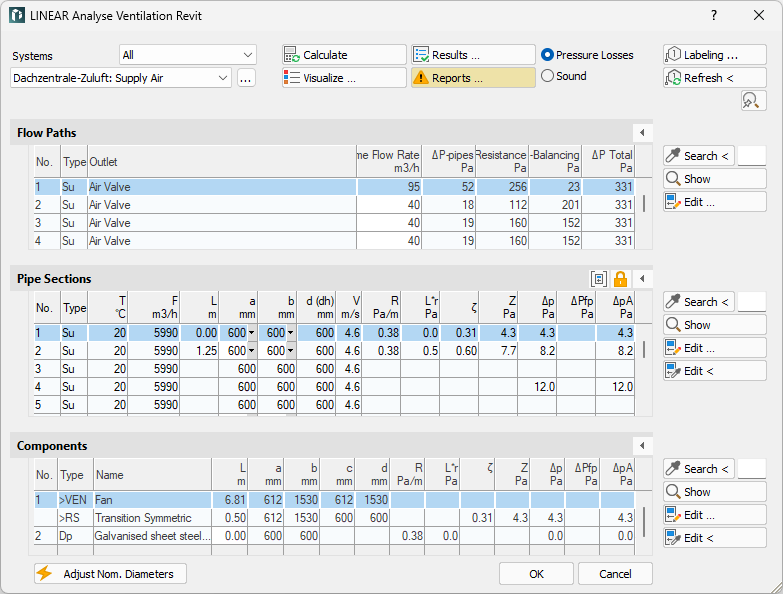Click the ΔP Total column header

point(608,161)
